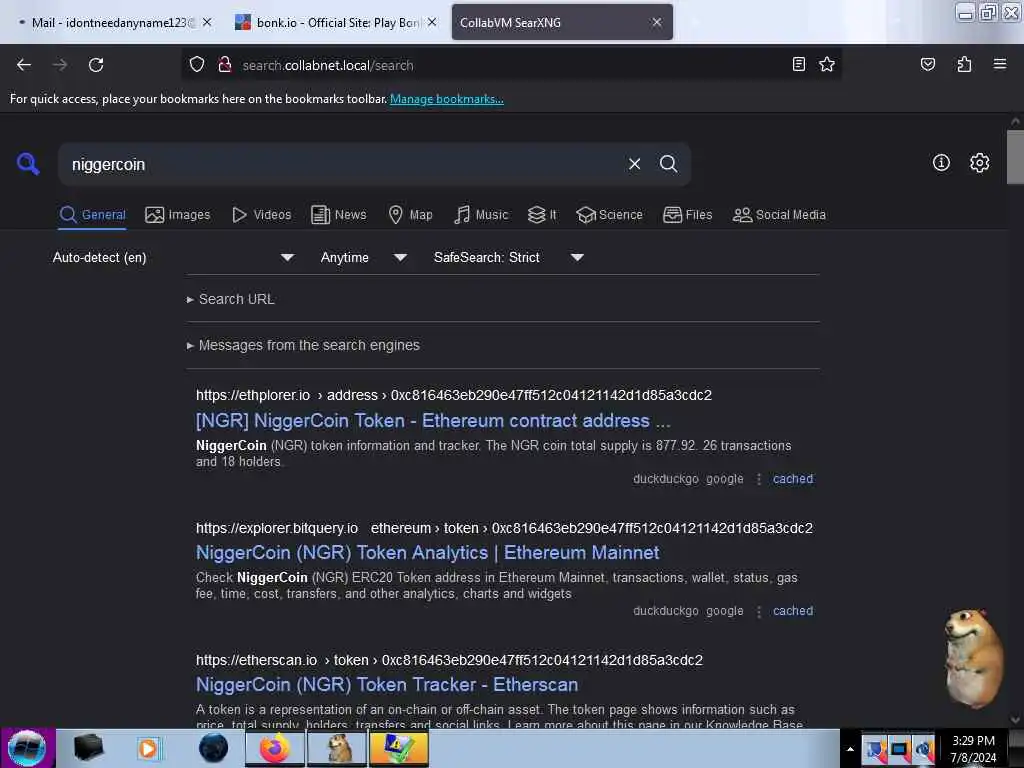Select the It search category

(542, 215)
